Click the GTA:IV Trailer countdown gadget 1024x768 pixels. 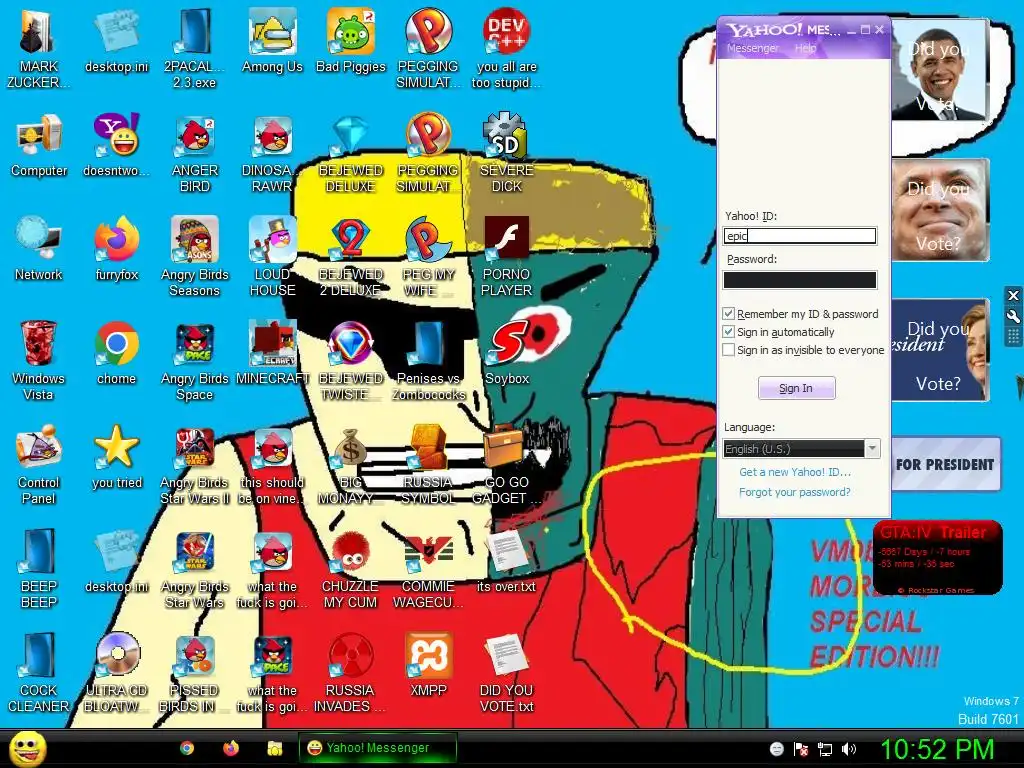[937, 557]
